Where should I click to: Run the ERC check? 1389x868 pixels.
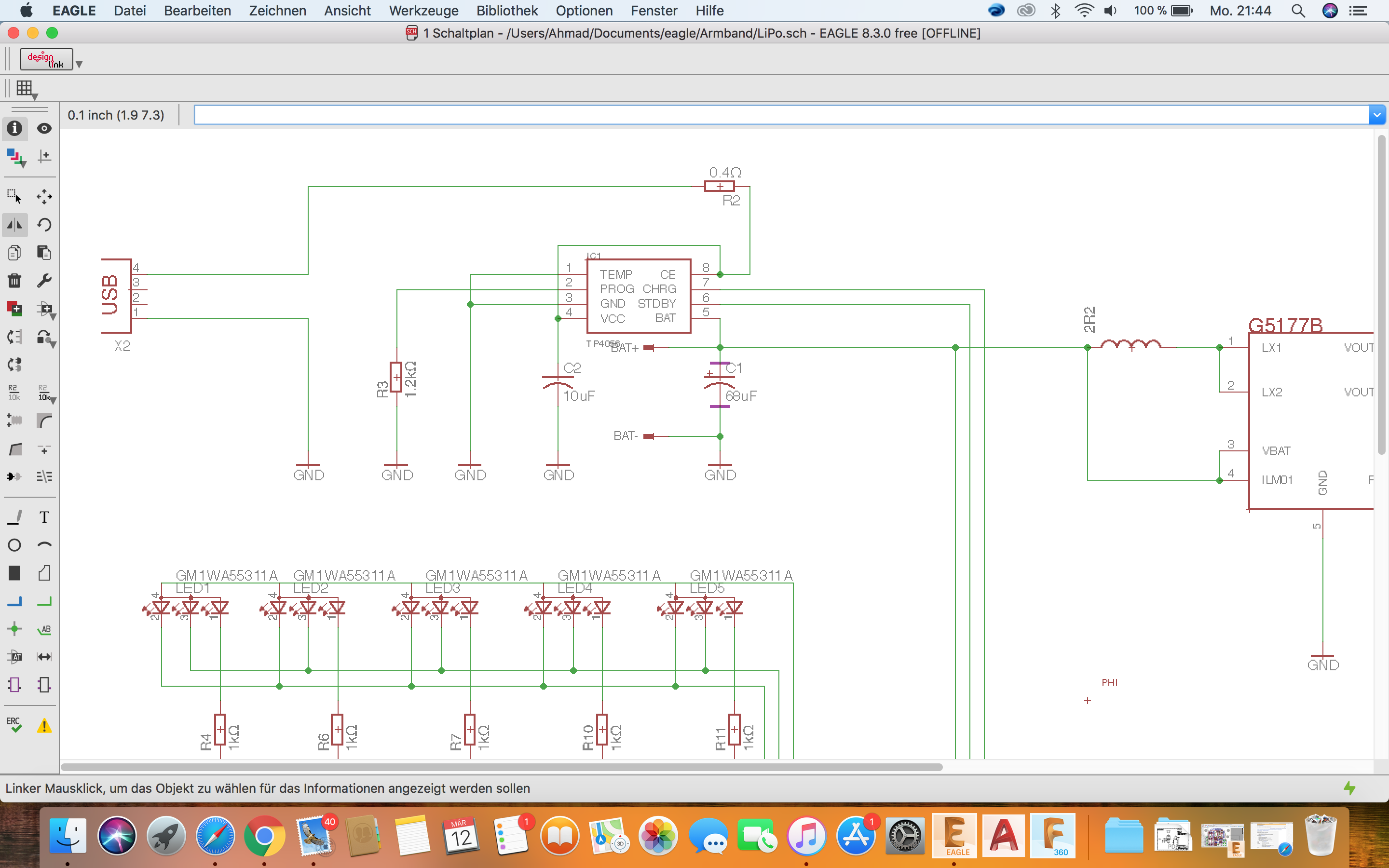[x=15, y=725]
